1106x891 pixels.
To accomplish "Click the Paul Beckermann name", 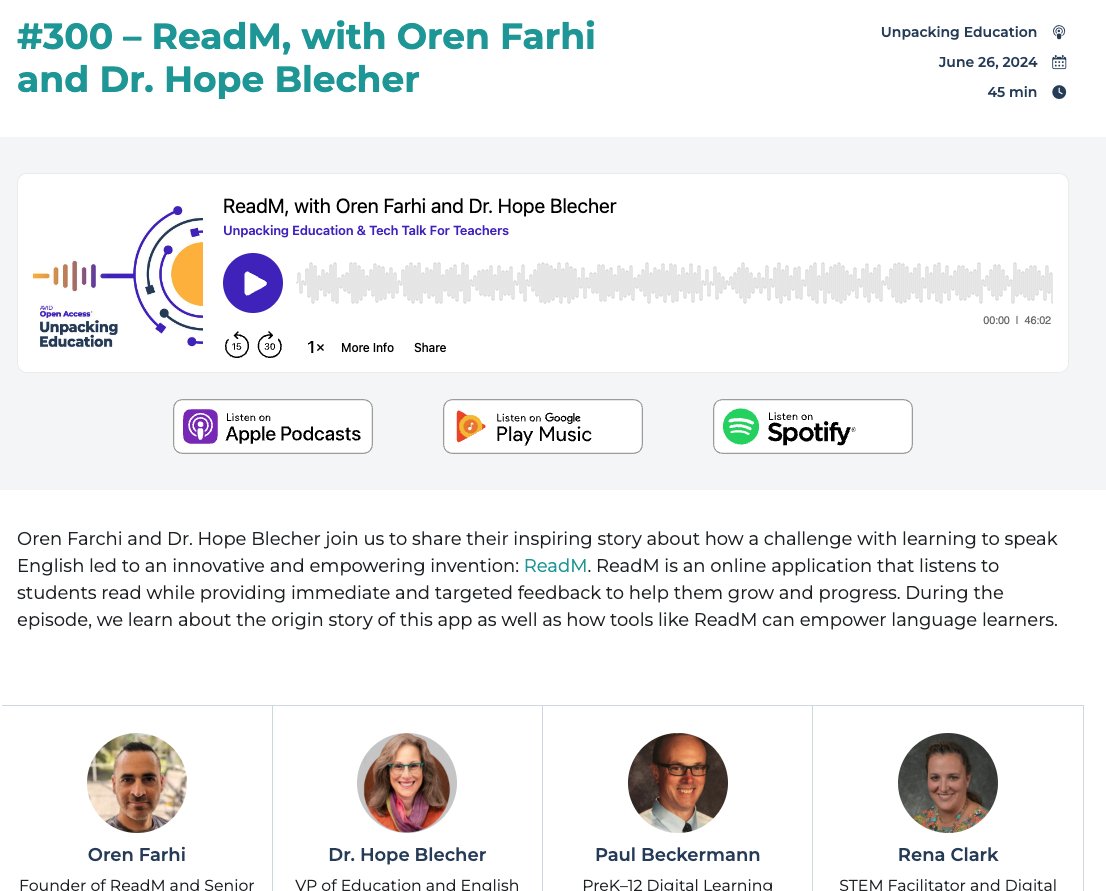I will point(677,854).
